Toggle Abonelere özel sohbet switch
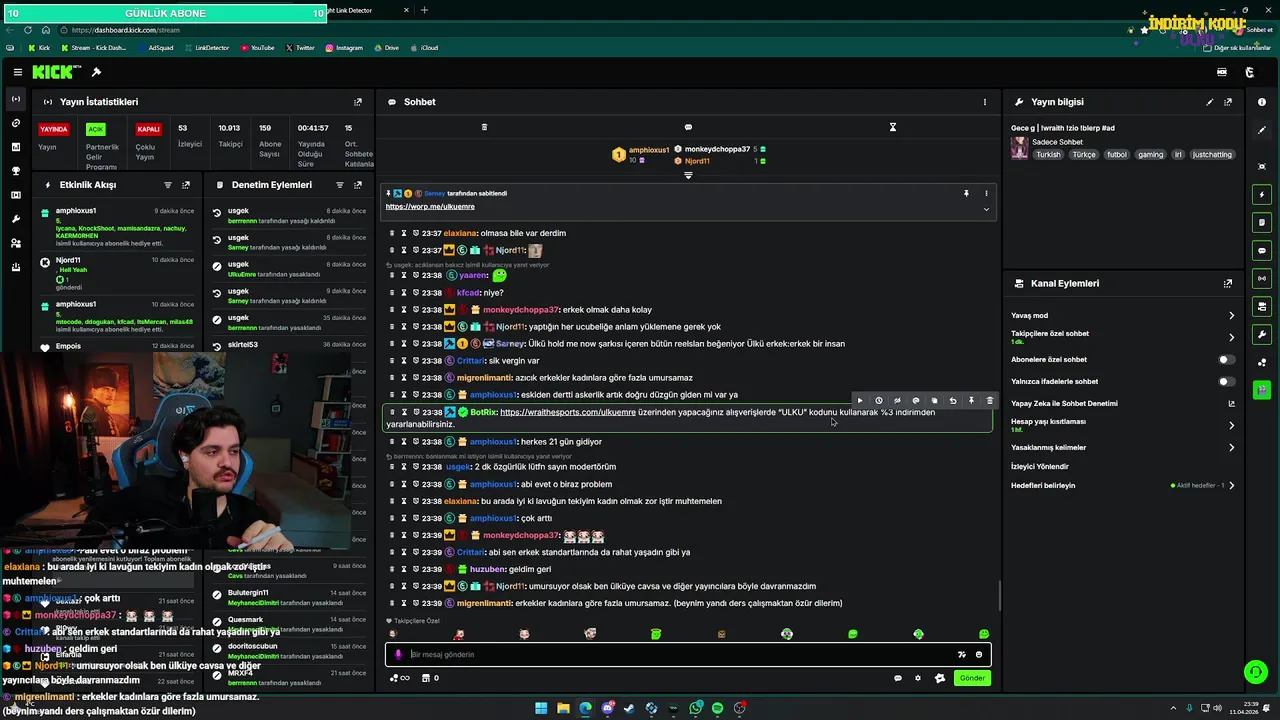 tap(1226, 359)
